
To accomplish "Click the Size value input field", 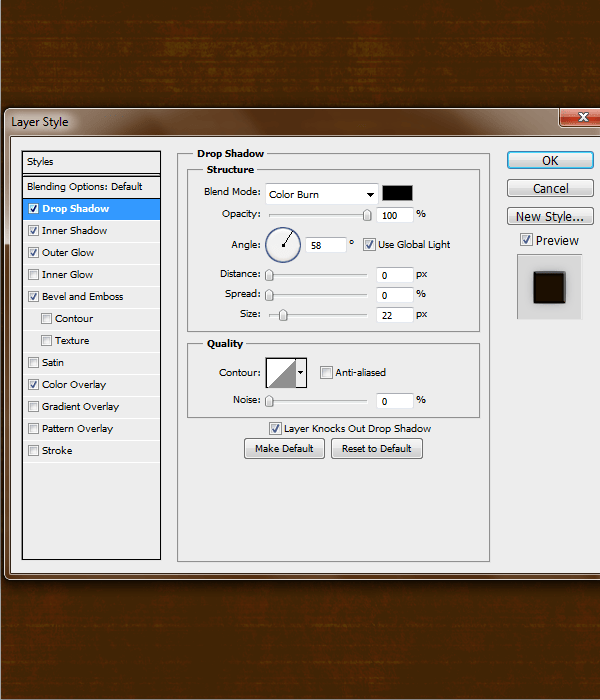I will pos(395,315).
